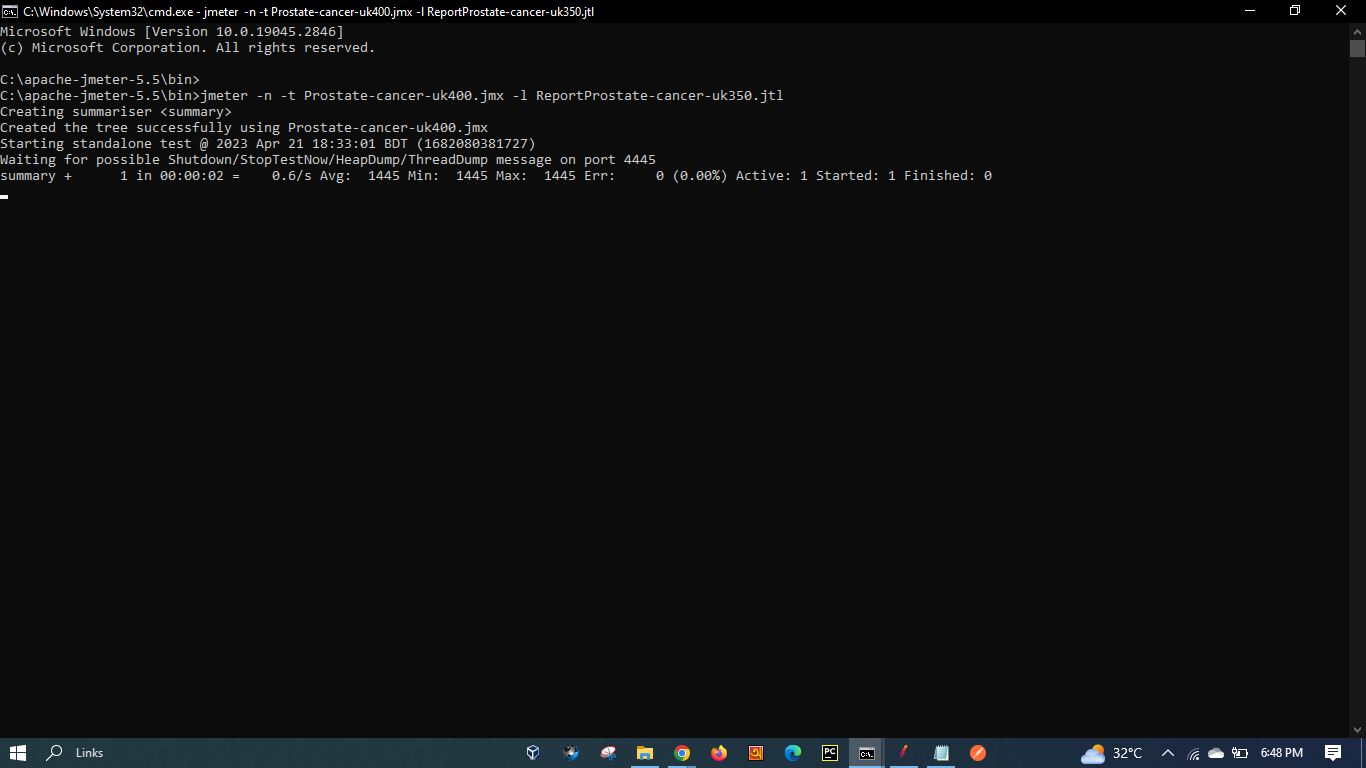Check battery status in the system tray
The height and width of the screenshot is (768, 1366).
1241,753
